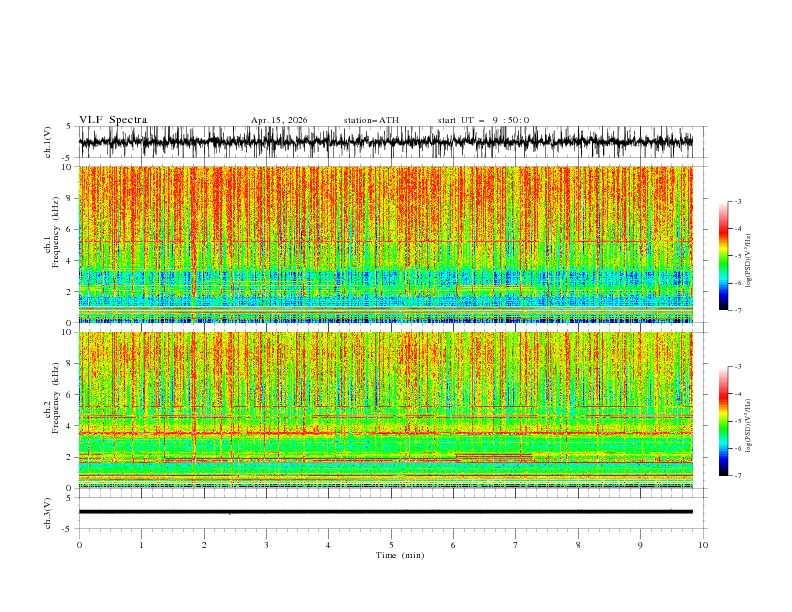The height and width of the screenshot is (612, 792).
Task: Click the lower ch.2 spectrogram colorbar
Action: (x=723, y=421)
